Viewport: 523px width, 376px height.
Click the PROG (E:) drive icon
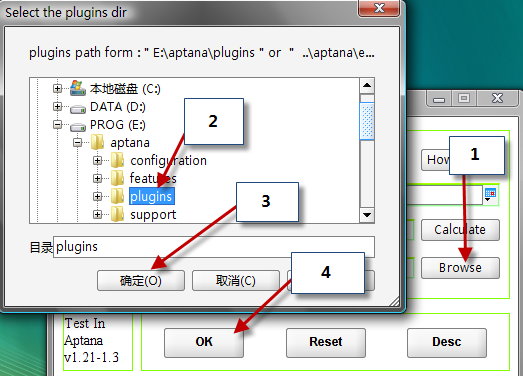pos(78,126)
